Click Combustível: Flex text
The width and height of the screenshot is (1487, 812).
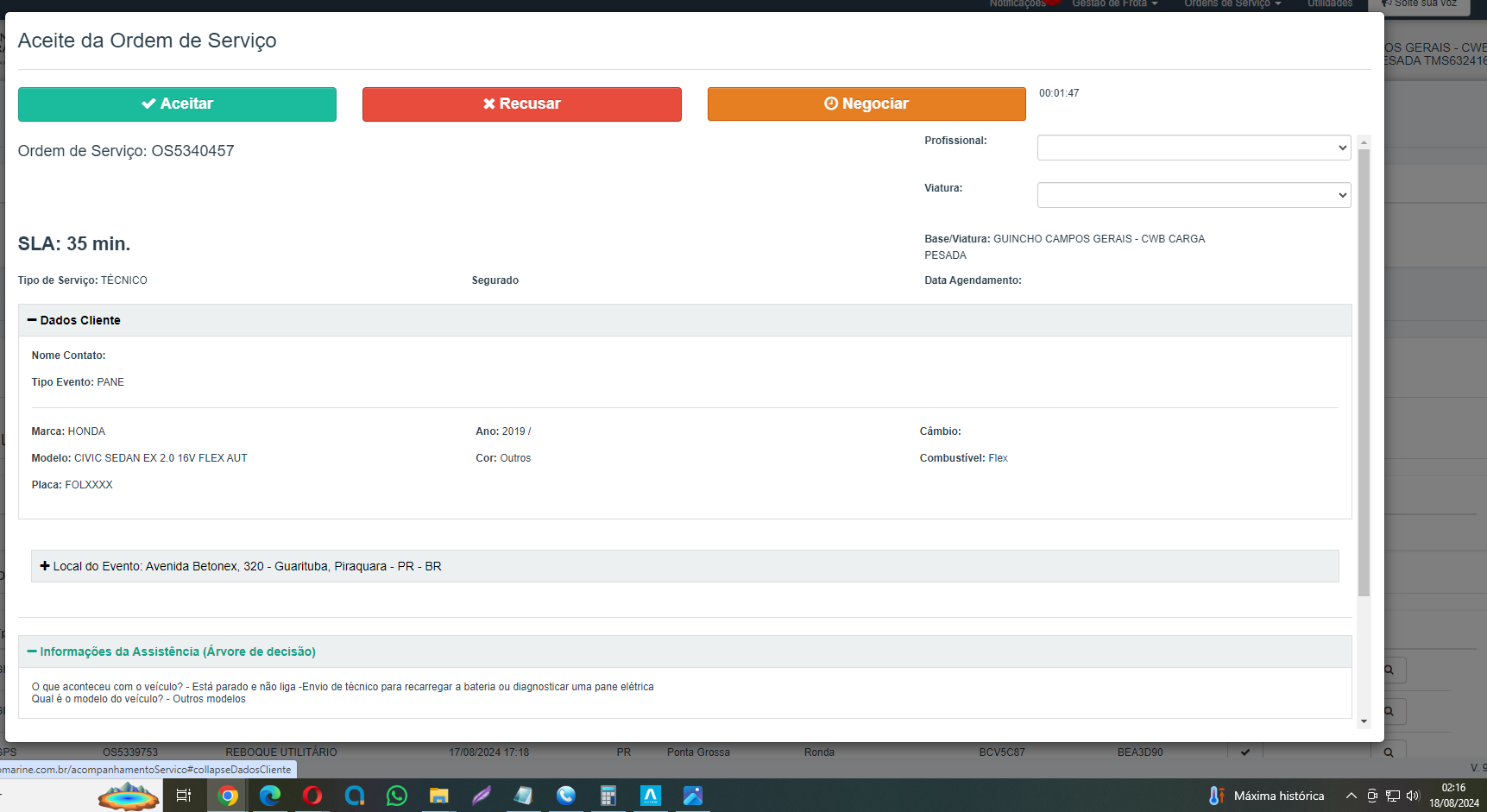[964, 458]
